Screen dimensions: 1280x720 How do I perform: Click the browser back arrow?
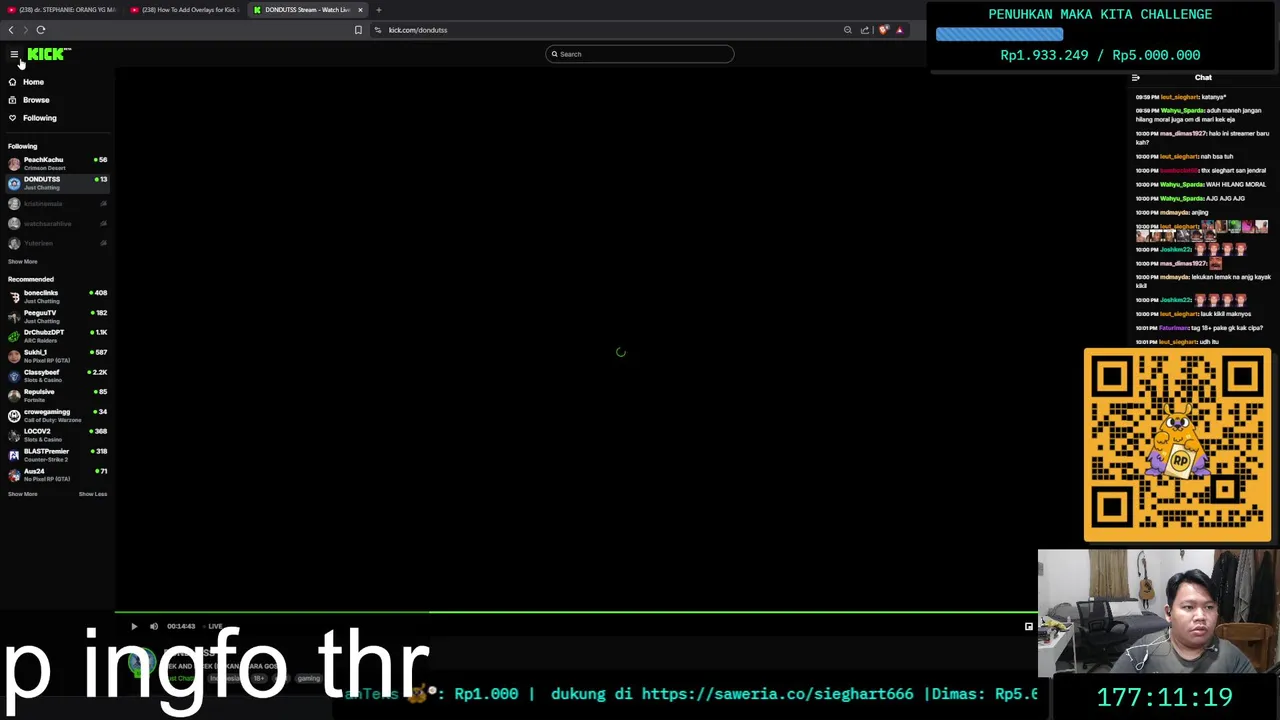[11, 30]
